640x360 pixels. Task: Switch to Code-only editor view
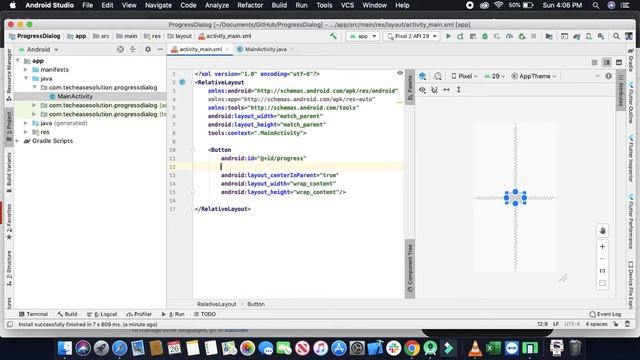595,62
